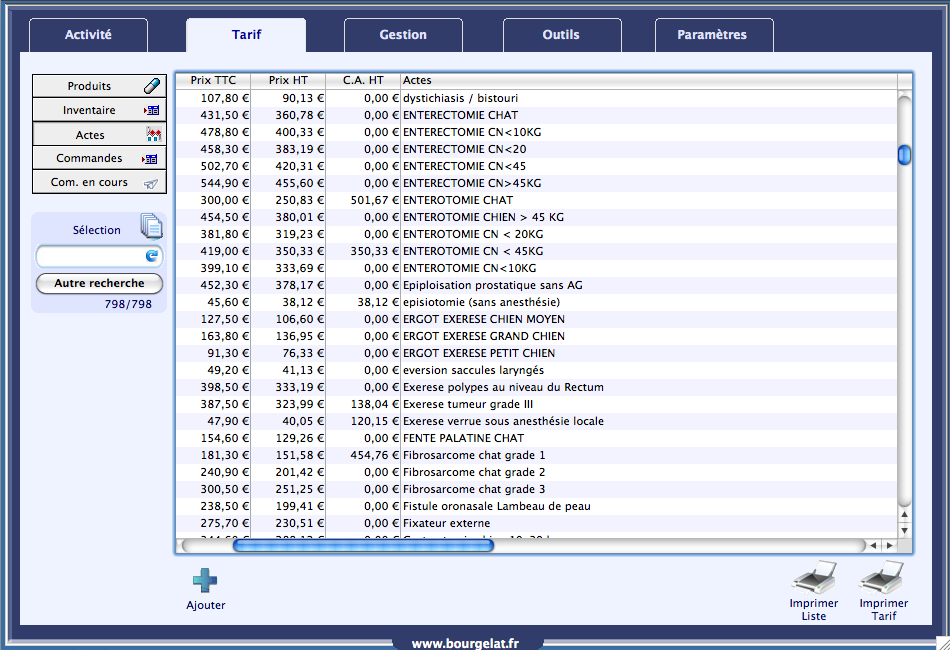Click the Imprimer Liste printer icon
950x650 pixels.
(814, 577)
